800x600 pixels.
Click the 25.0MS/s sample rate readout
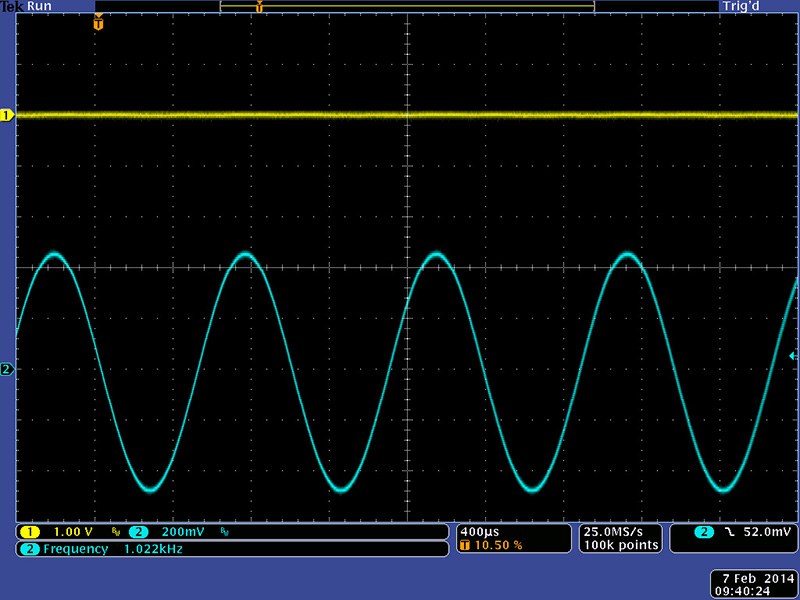pos(620,530)
